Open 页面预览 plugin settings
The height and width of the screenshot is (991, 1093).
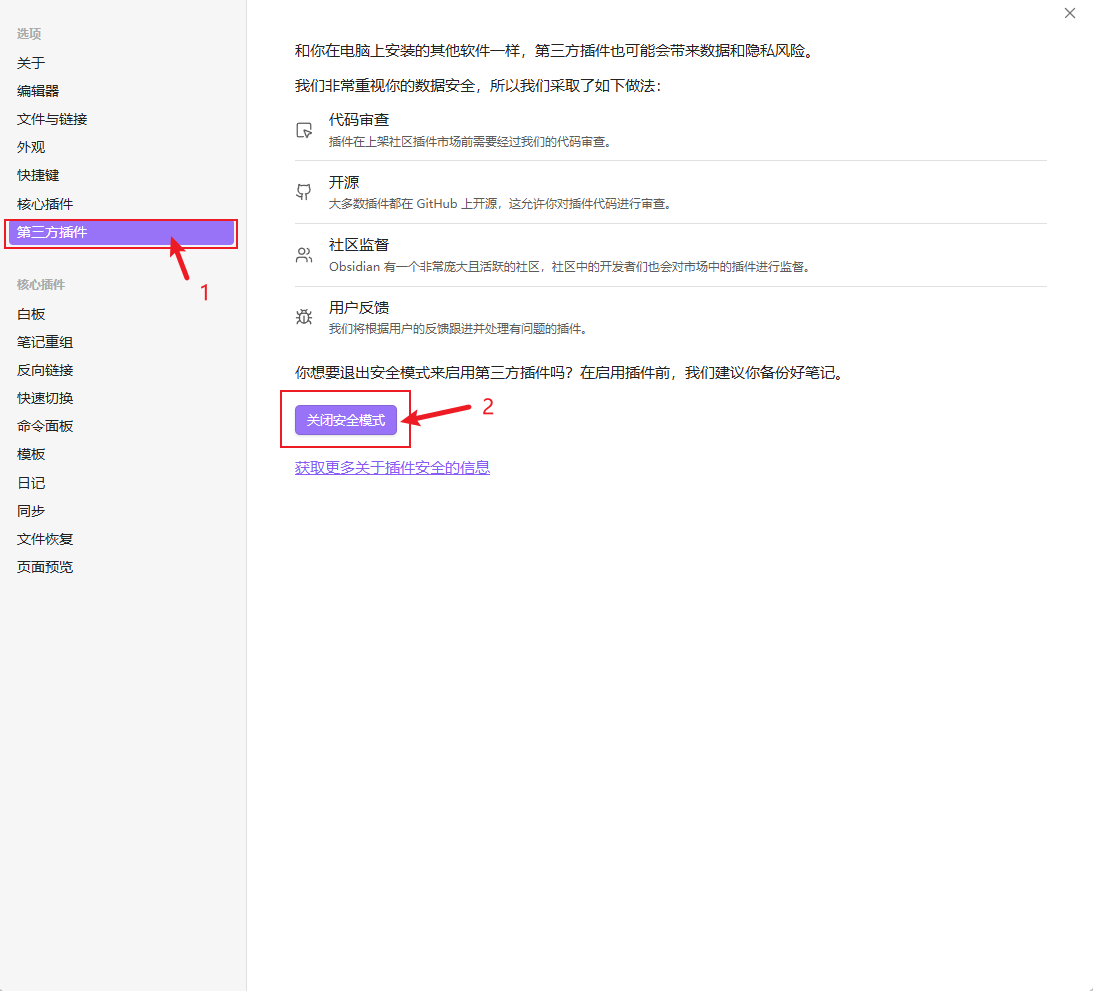click(x=45, y=567)
